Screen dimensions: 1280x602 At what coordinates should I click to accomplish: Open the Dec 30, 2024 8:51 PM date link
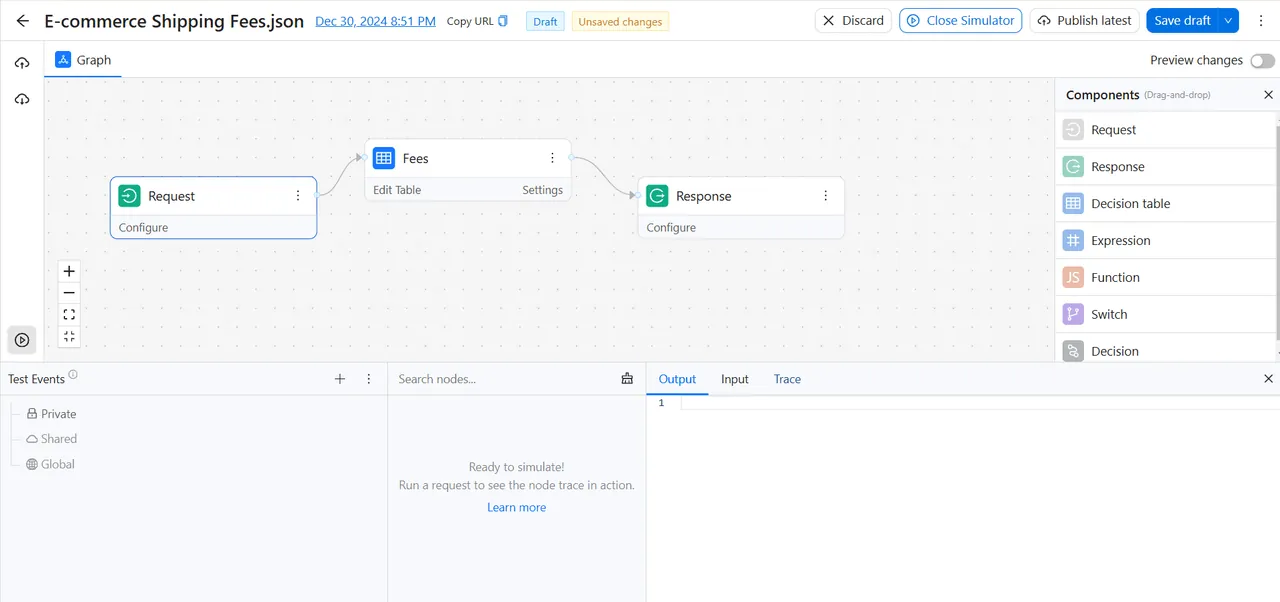pos(375,21)
